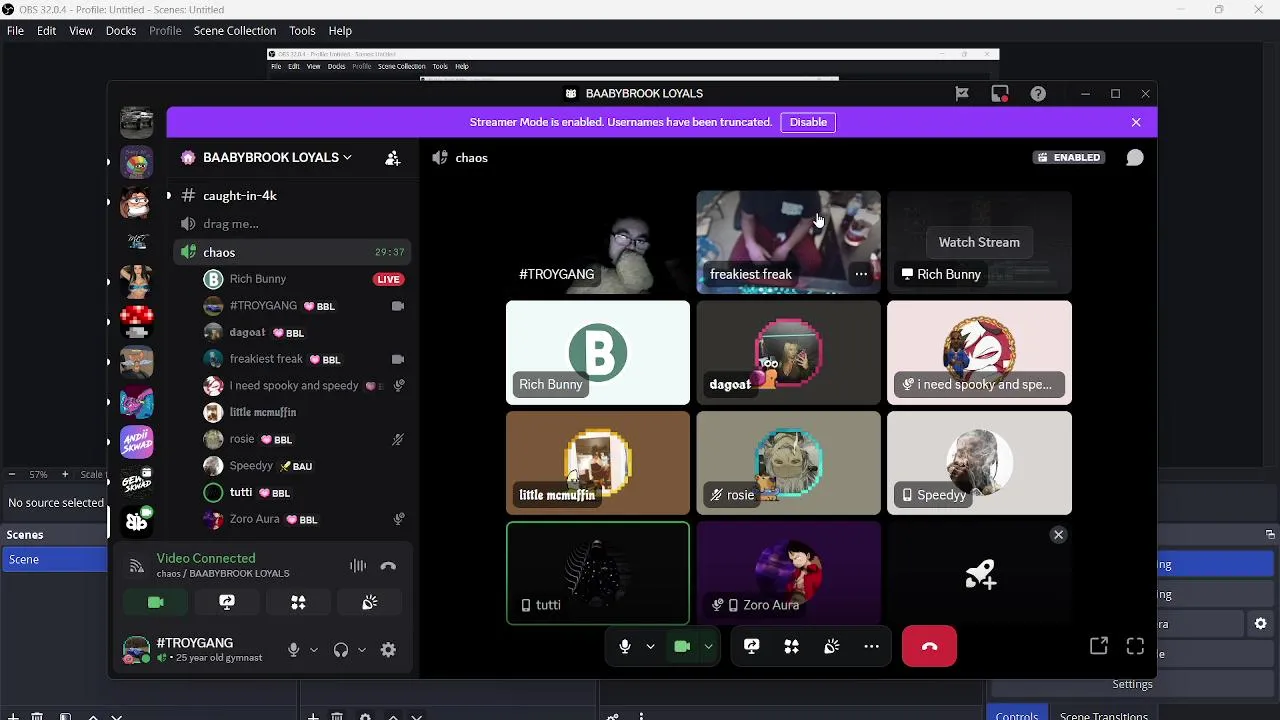Deafen audio with the headphones icon
Screen dimensions: 1280x720
click(341, 650)
